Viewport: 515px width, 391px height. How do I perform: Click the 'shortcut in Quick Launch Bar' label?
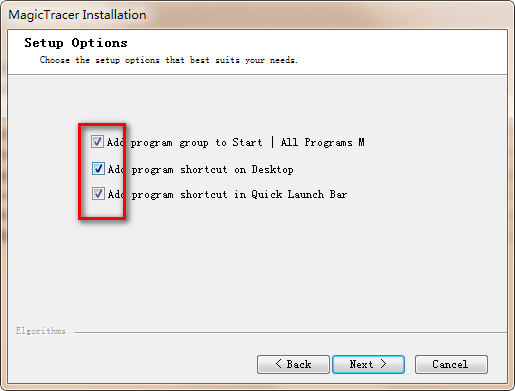tap(263, 194)
